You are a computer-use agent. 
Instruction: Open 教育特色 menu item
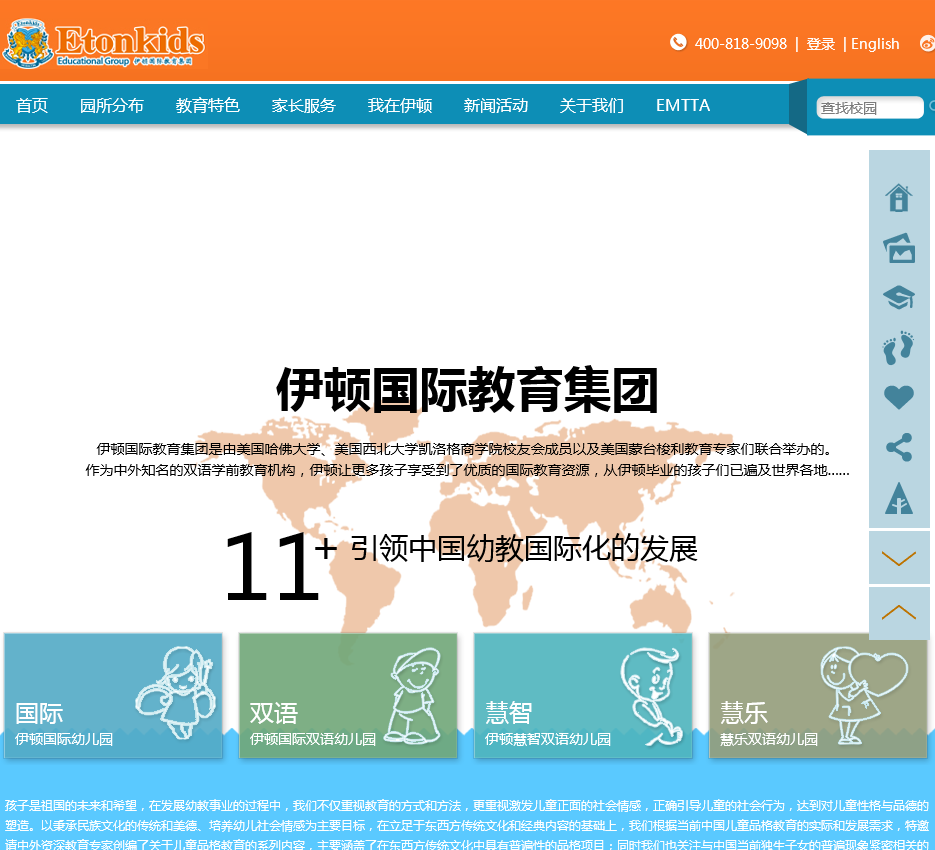click(208, 106)
